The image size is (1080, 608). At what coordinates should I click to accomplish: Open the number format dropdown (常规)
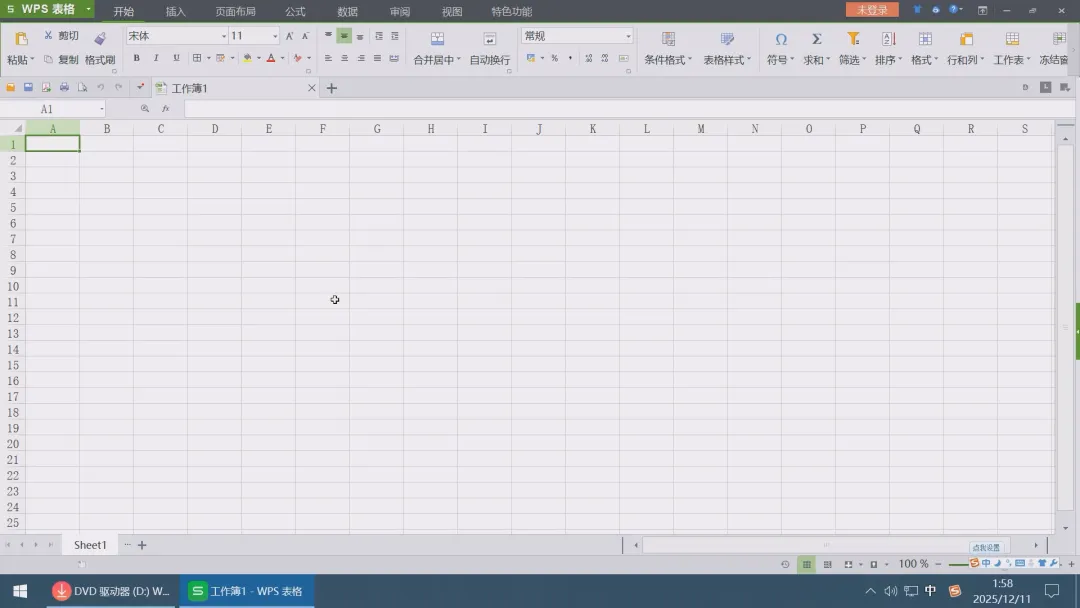point(628,36)
